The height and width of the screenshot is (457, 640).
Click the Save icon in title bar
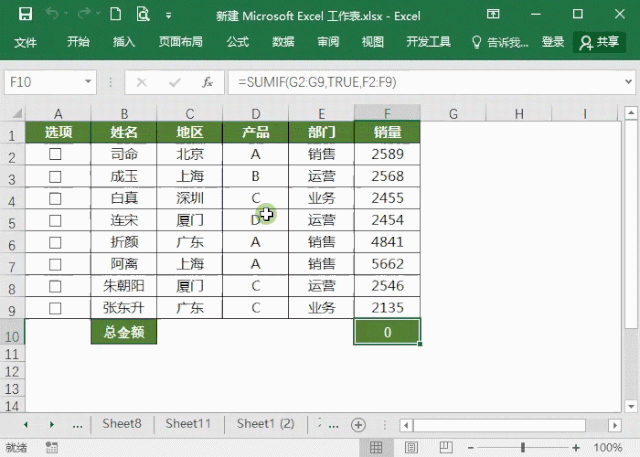(x=25, y=14)
